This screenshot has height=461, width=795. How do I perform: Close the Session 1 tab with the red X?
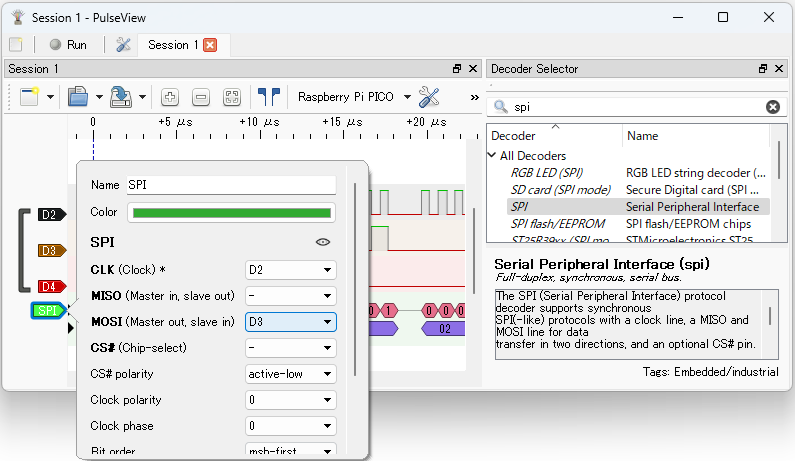[x=210, y=45]
